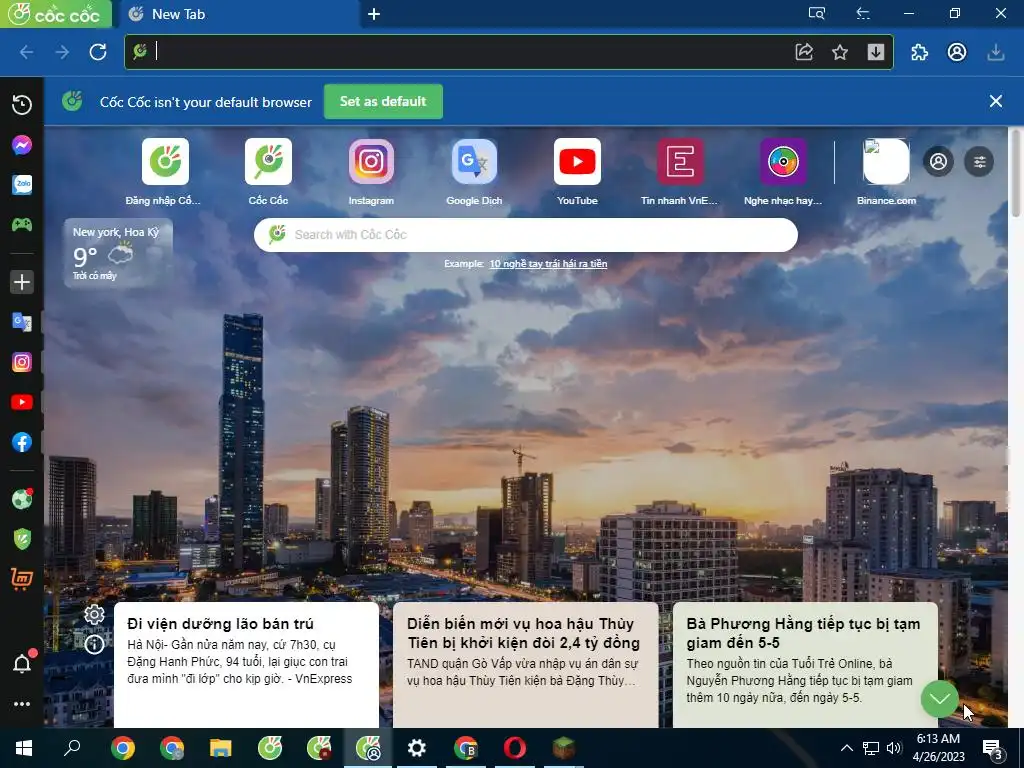The image size is (1024, 768).
Task: Open article Bà Phương Hằng tiếp tục bị tạm giam
Action: 805,665
